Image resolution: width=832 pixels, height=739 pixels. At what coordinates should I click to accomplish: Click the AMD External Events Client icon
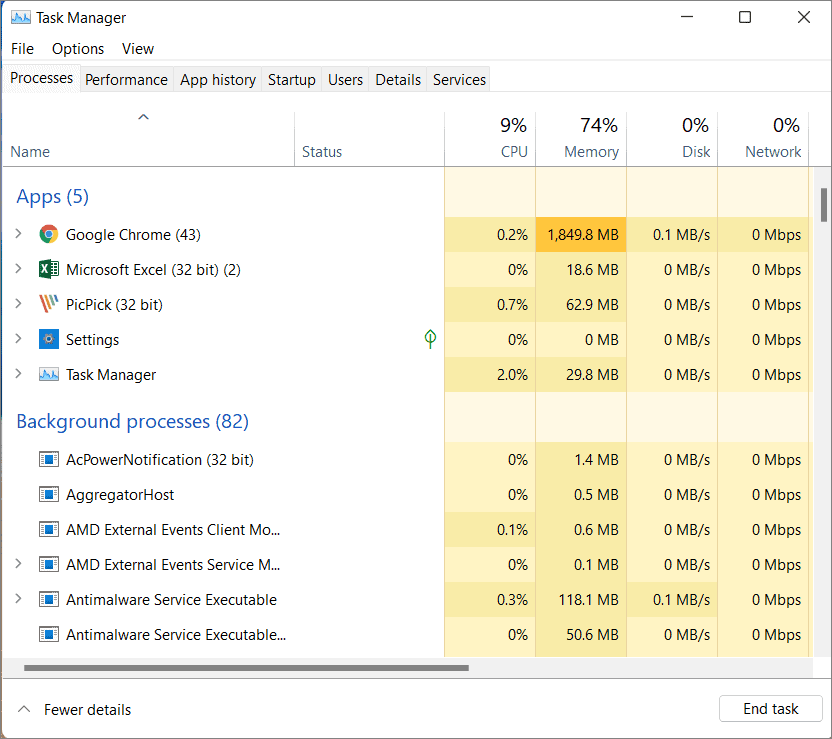coord(48,529)
